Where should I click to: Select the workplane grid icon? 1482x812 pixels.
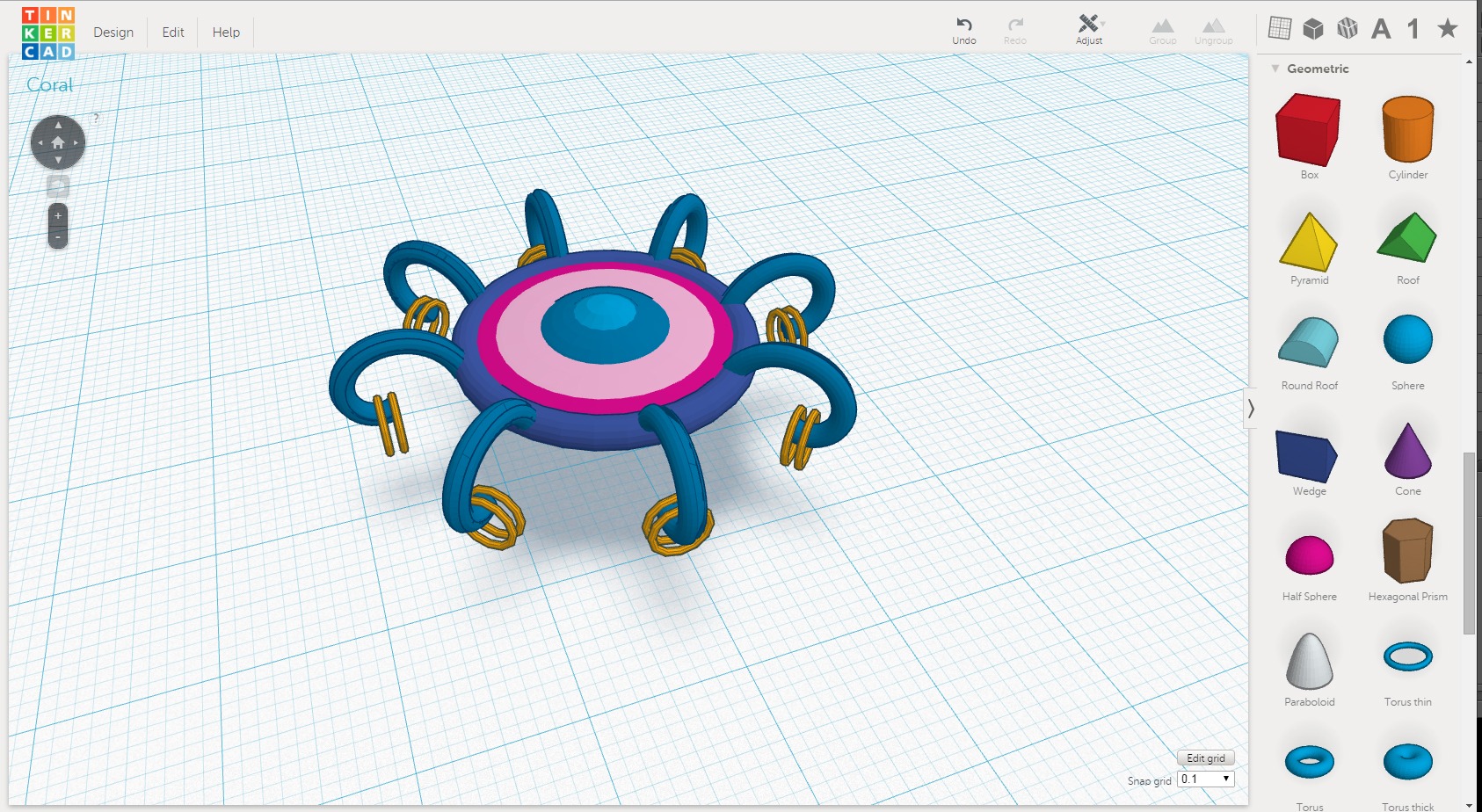pos(1280,28)
